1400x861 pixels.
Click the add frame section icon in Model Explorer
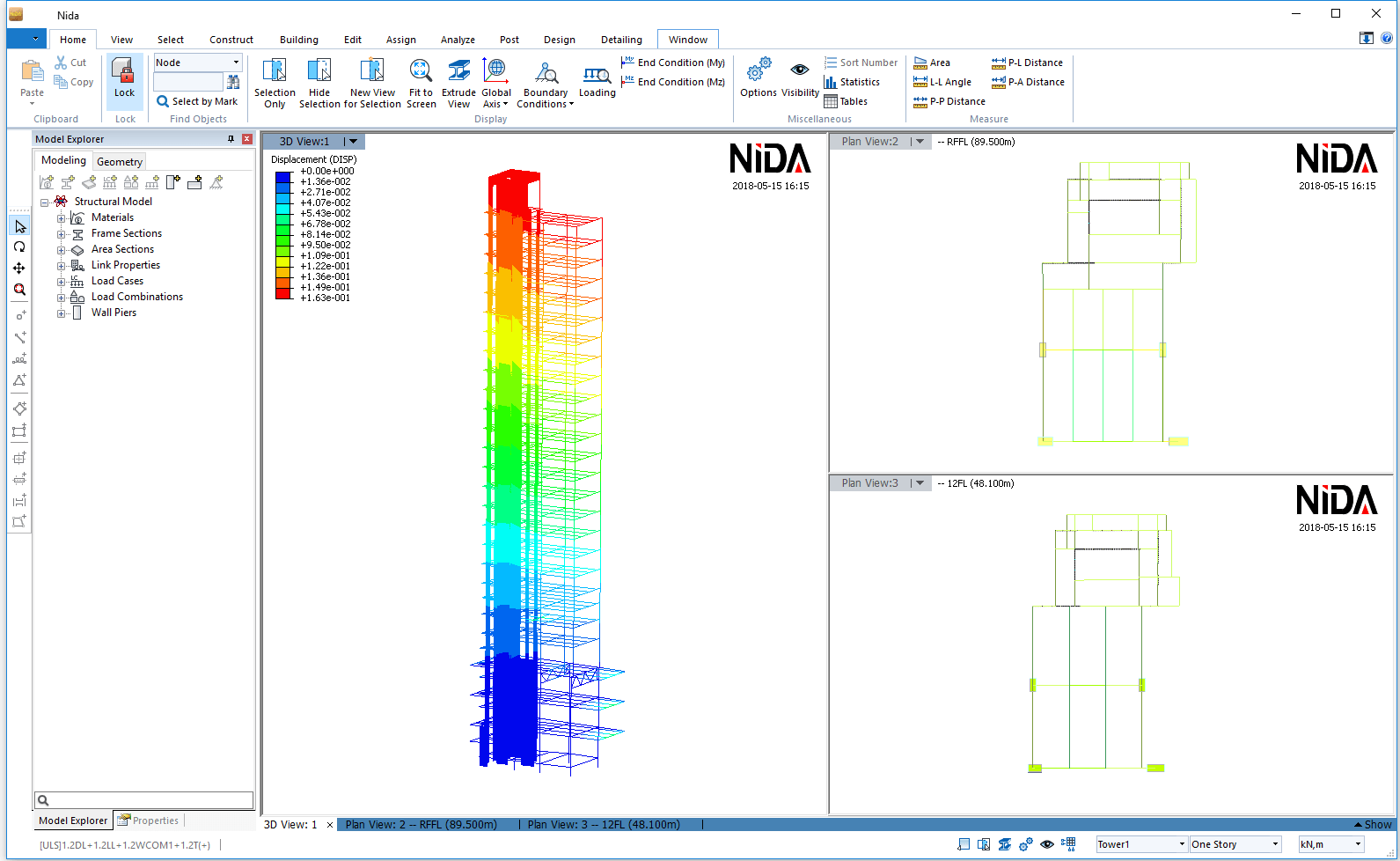pyautogui.click(x=68, y=182)
